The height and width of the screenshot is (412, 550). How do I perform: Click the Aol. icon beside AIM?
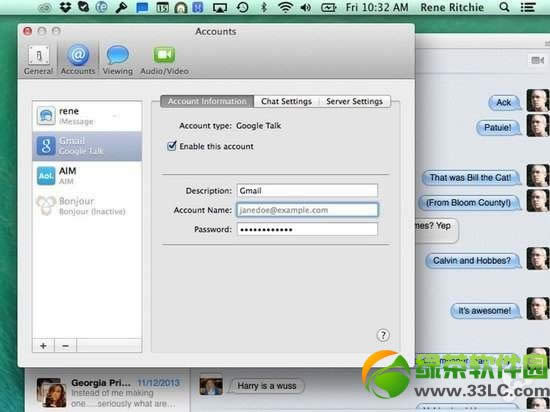(46, 176)
